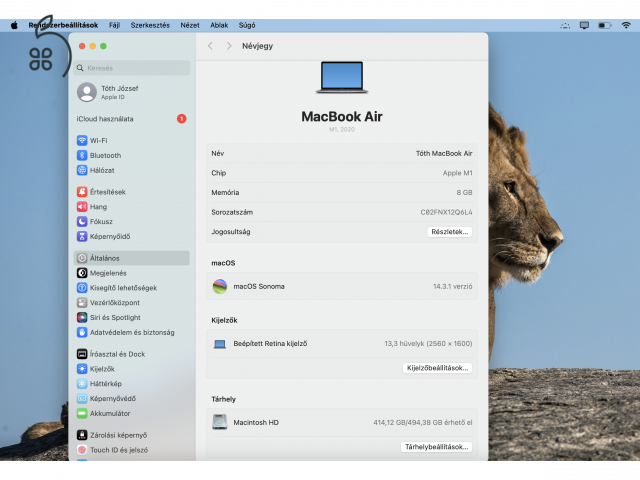Viewport: 640px width, 480px height.
Task: Click the Beépített Retina kijelző laptop icon
Action: tap(220, 344)
